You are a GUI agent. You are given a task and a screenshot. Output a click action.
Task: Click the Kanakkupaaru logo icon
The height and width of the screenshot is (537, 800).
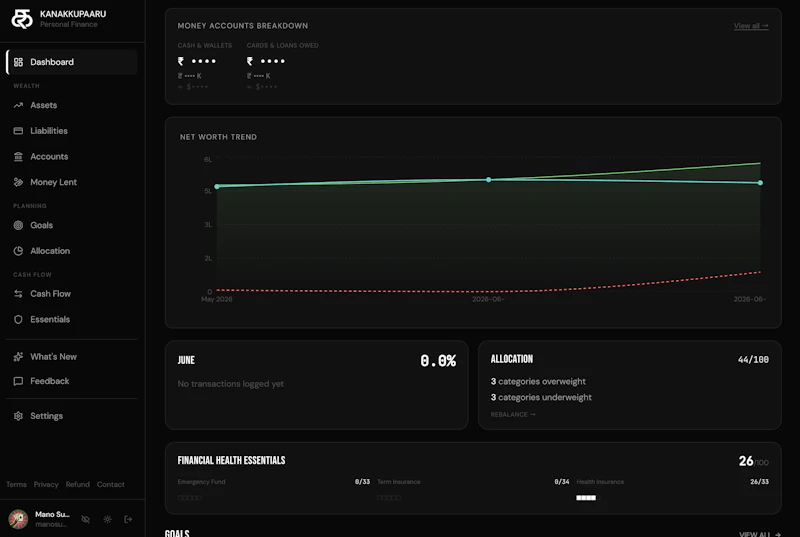pyautogui.click(x=22, y=19)
